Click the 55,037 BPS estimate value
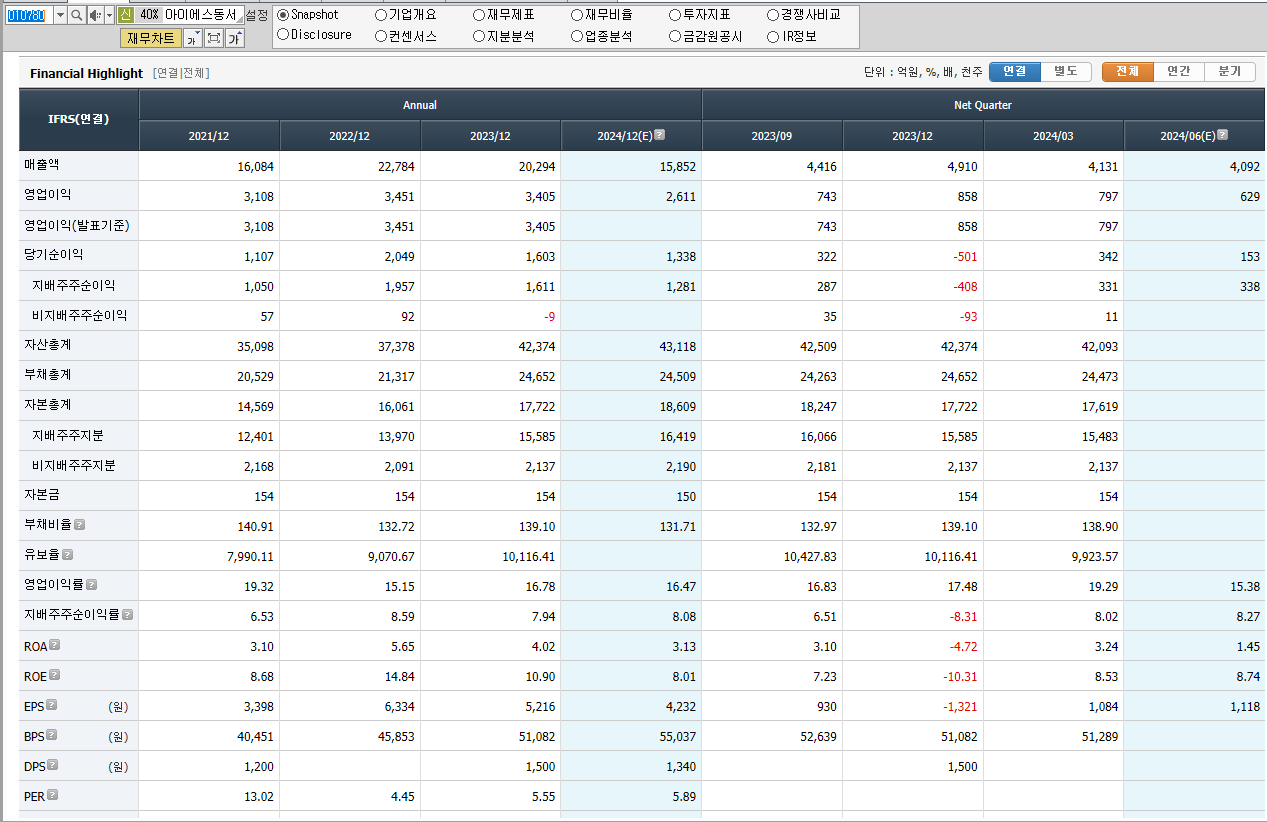 click(x=677, y=737)
